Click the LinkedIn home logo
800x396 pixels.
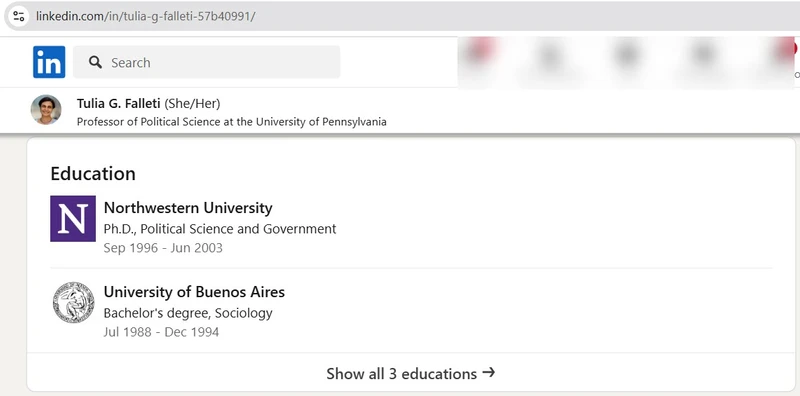tap(49, 62)
